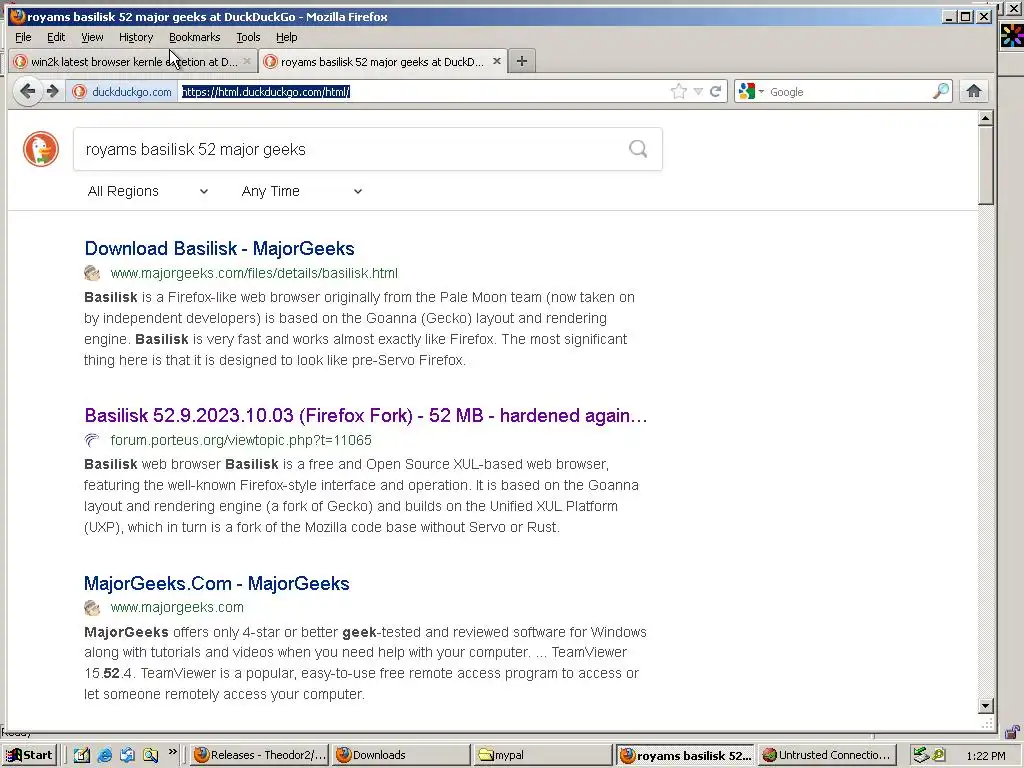Open the Bookmarks menu
1024x768 pixels.
pyautogui.click(x=195, y=37)
